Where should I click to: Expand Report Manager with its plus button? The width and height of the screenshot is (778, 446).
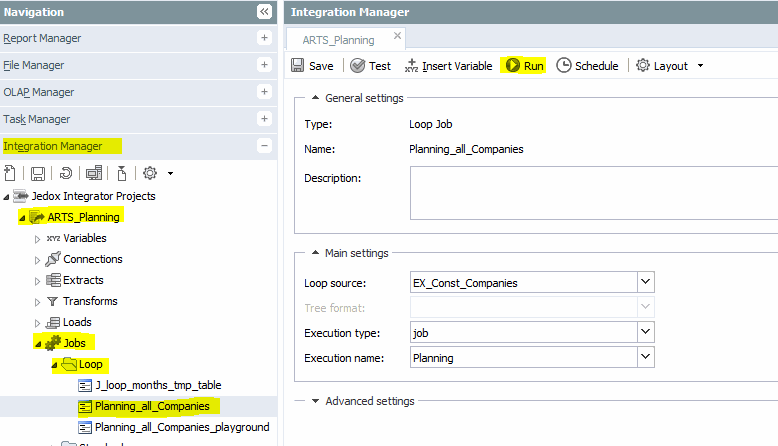click(x=264, y=38)
